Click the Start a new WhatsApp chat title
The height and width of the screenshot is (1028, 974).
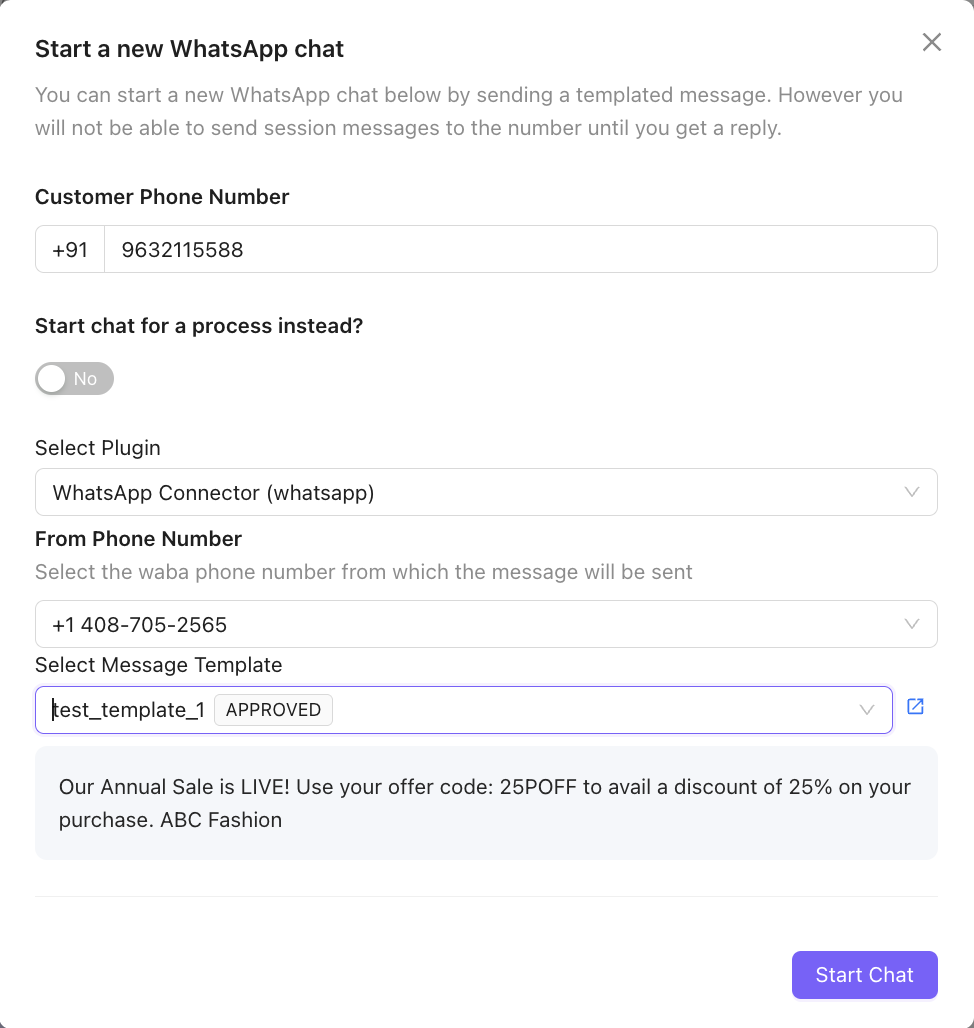(x=189, y=48)
